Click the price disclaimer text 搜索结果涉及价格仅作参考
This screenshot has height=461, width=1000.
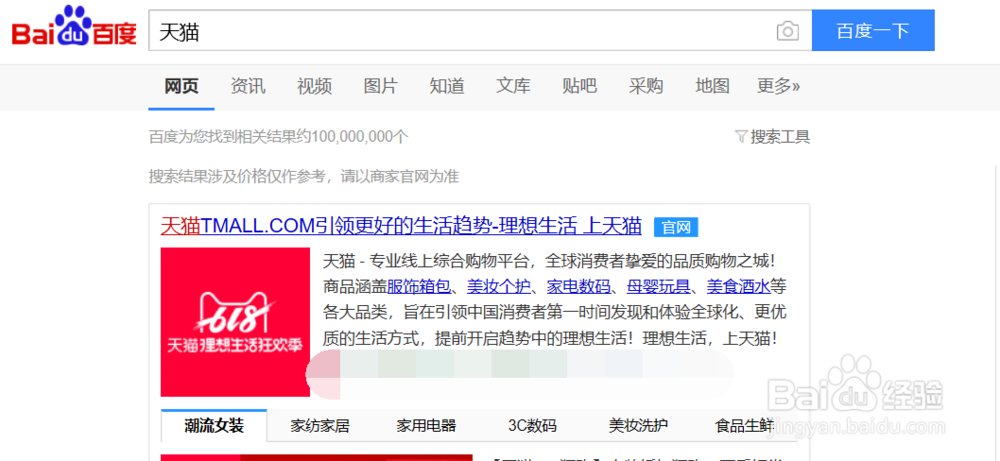pyautogui.click(x=236, y=176)
